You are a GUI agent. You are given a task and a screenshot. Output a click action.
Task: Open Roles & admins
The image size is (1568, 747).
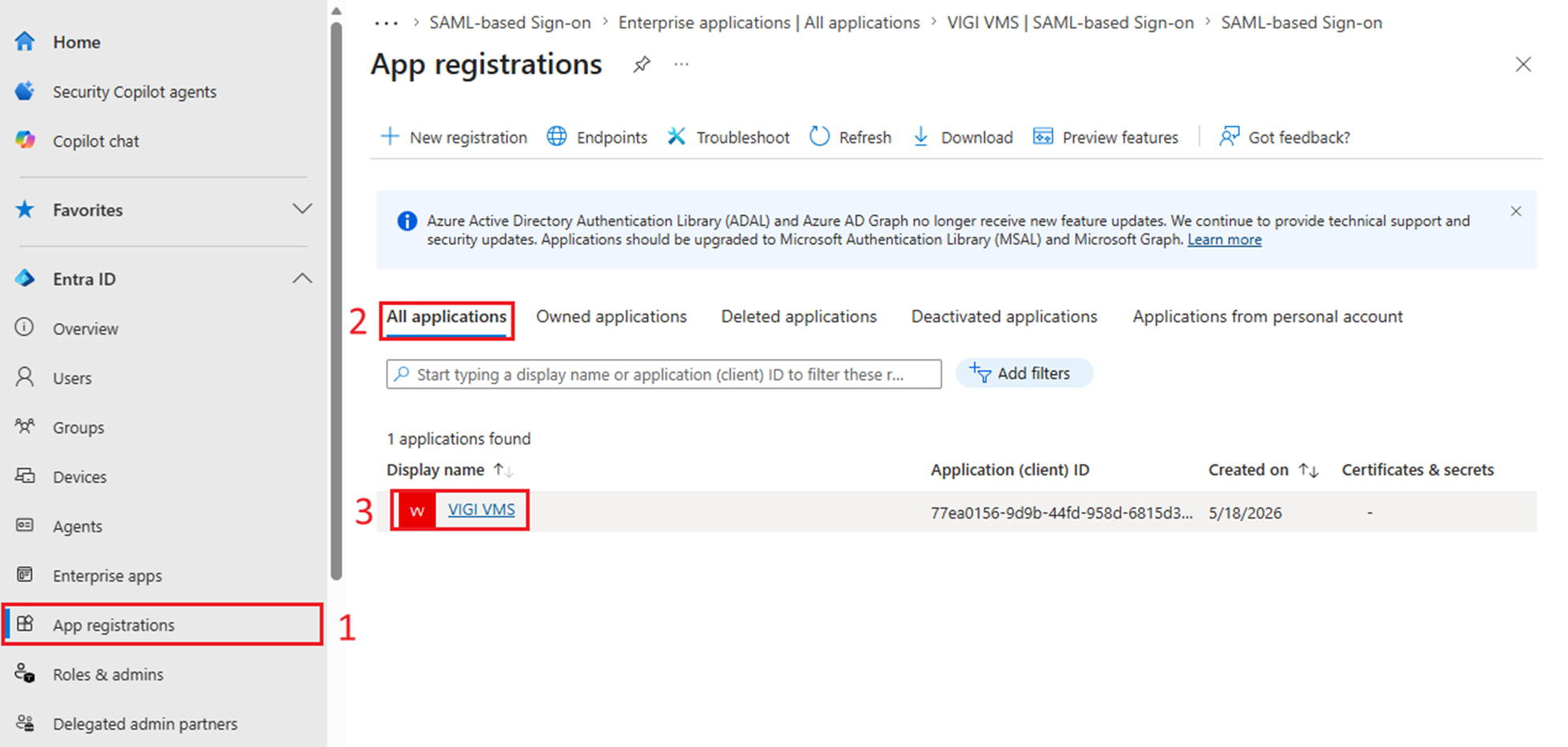click(x=107, y=674)
